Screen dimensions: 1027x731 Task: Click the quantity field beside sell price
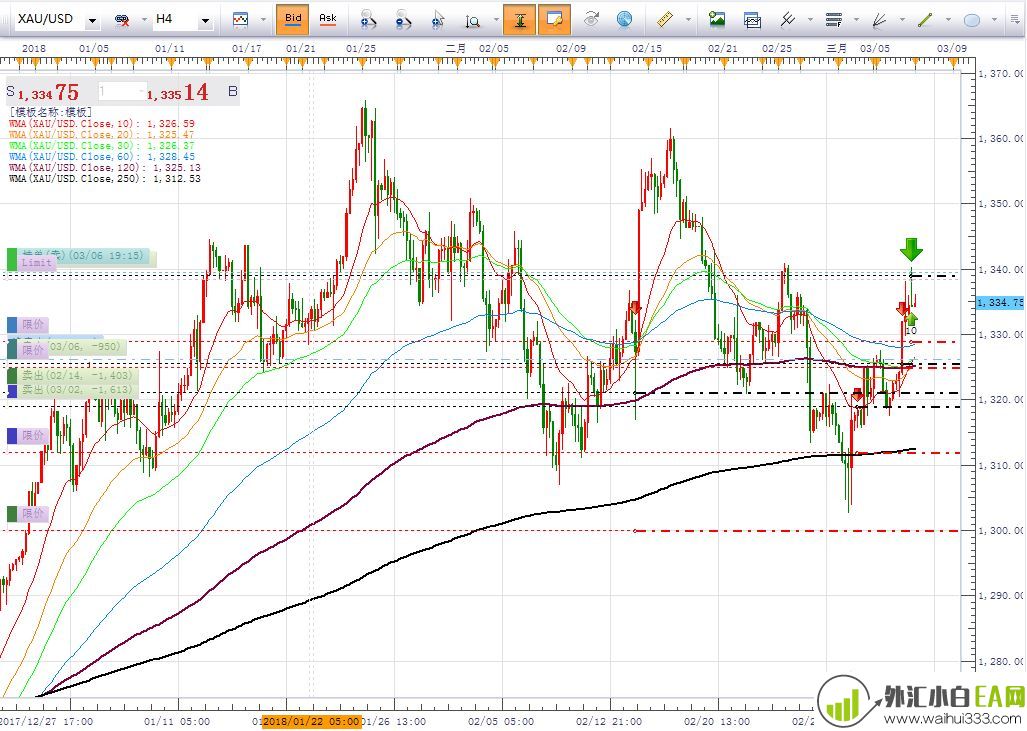click(122, 92)
